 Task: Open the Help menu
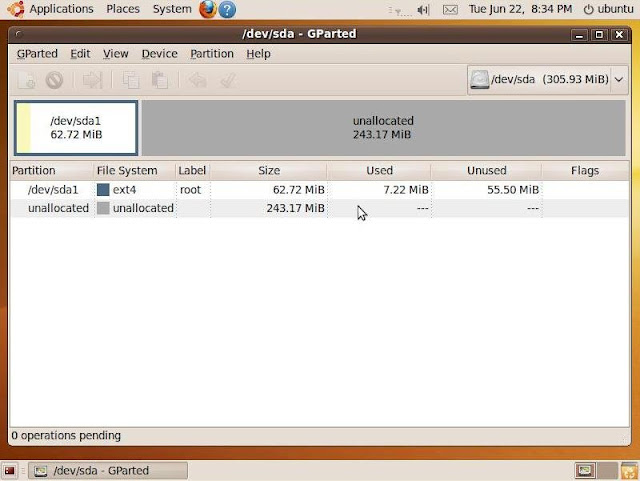(258, 54)
